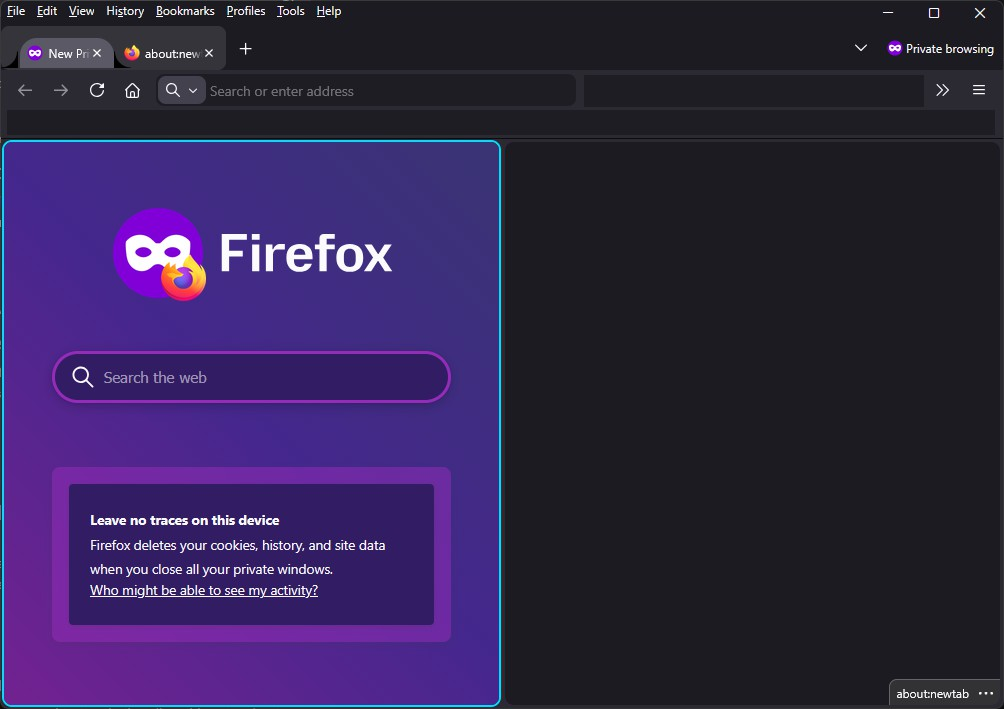Go forward one page
The image size is (1004, 709).
61,90
